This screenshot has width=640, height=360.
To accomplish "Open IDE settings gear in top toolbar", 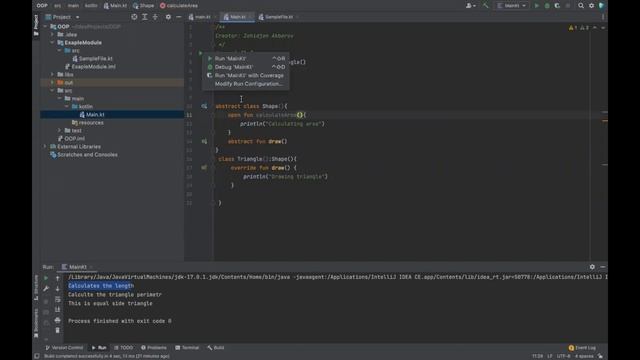I will tap(591, 6).
